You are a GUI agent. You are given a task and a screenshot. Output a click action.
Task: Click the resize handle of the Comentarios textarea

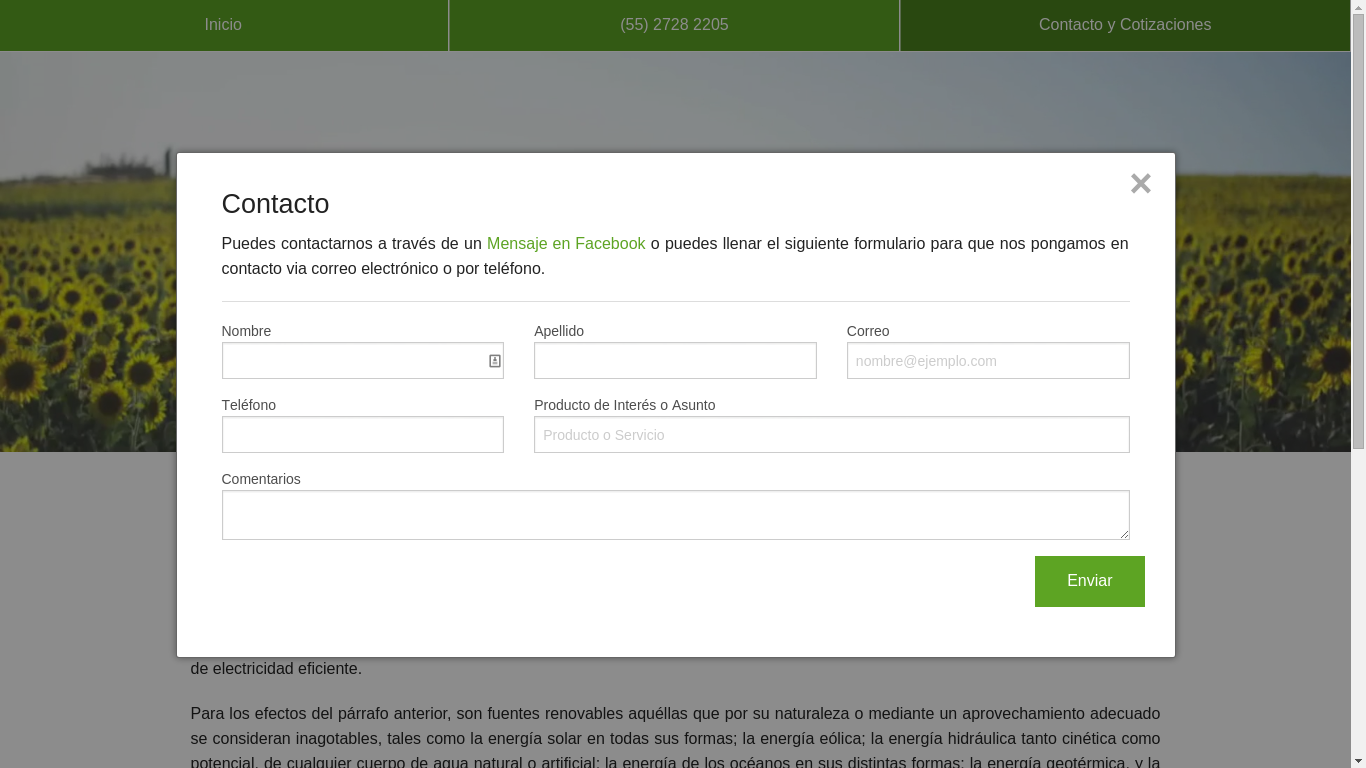1124,534
